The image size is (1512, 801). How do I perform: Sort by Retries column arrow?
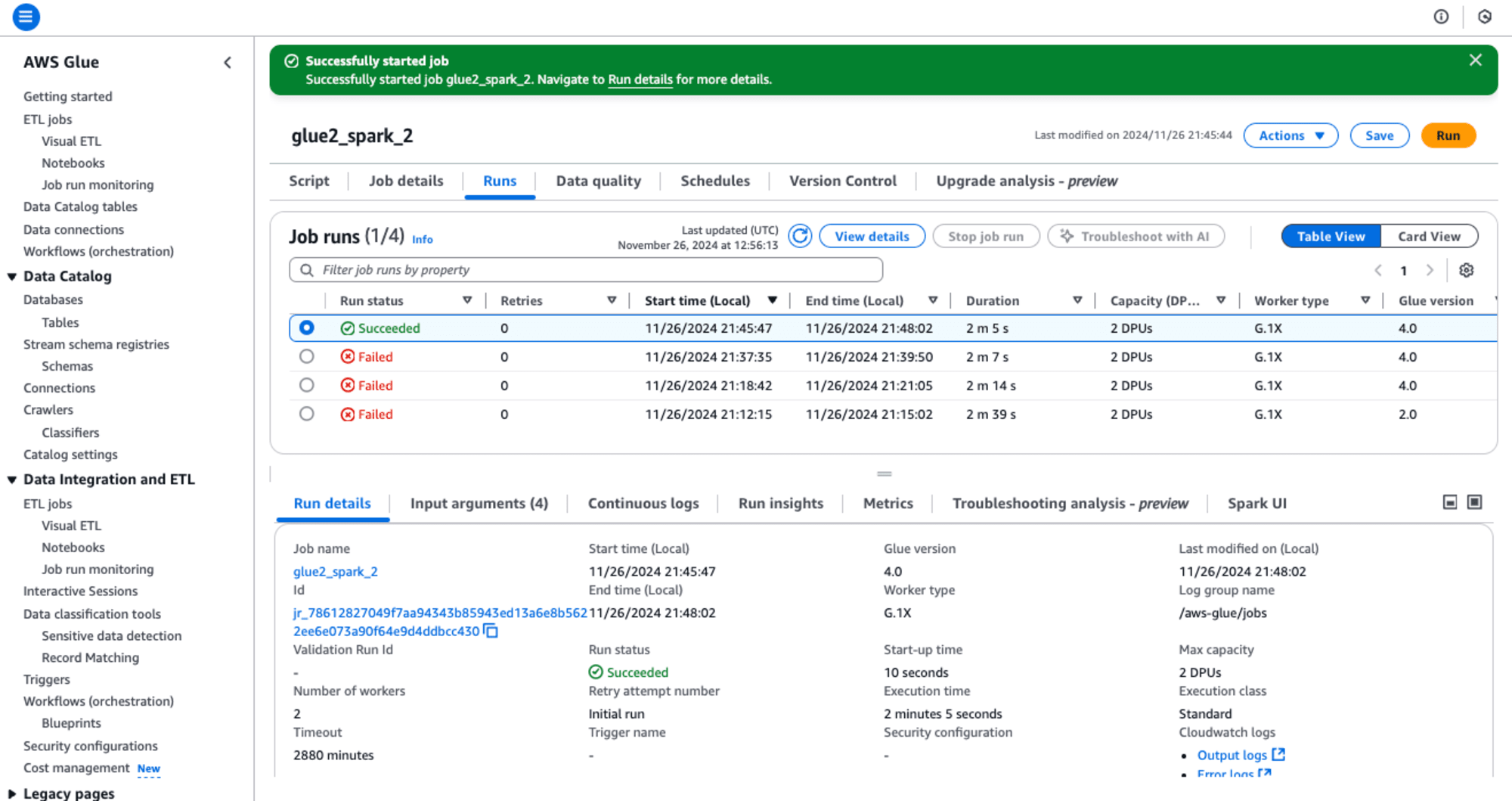612,300
